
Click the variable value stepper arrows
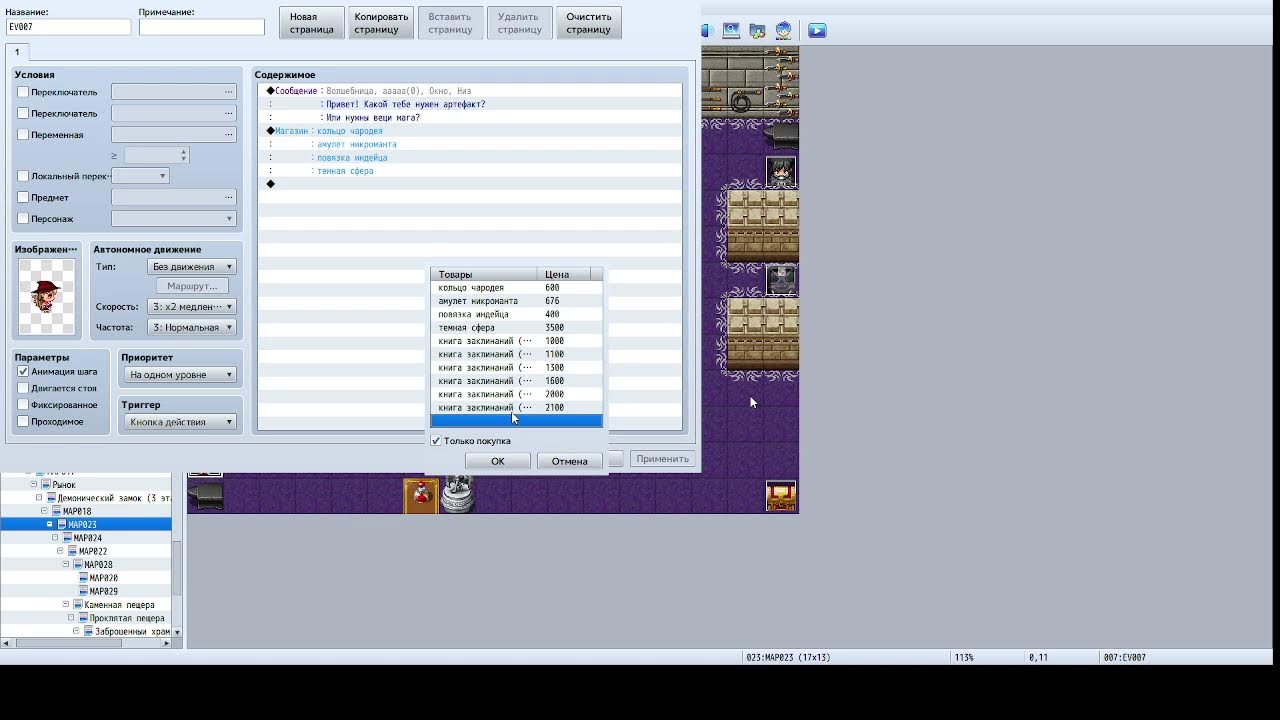184,155
